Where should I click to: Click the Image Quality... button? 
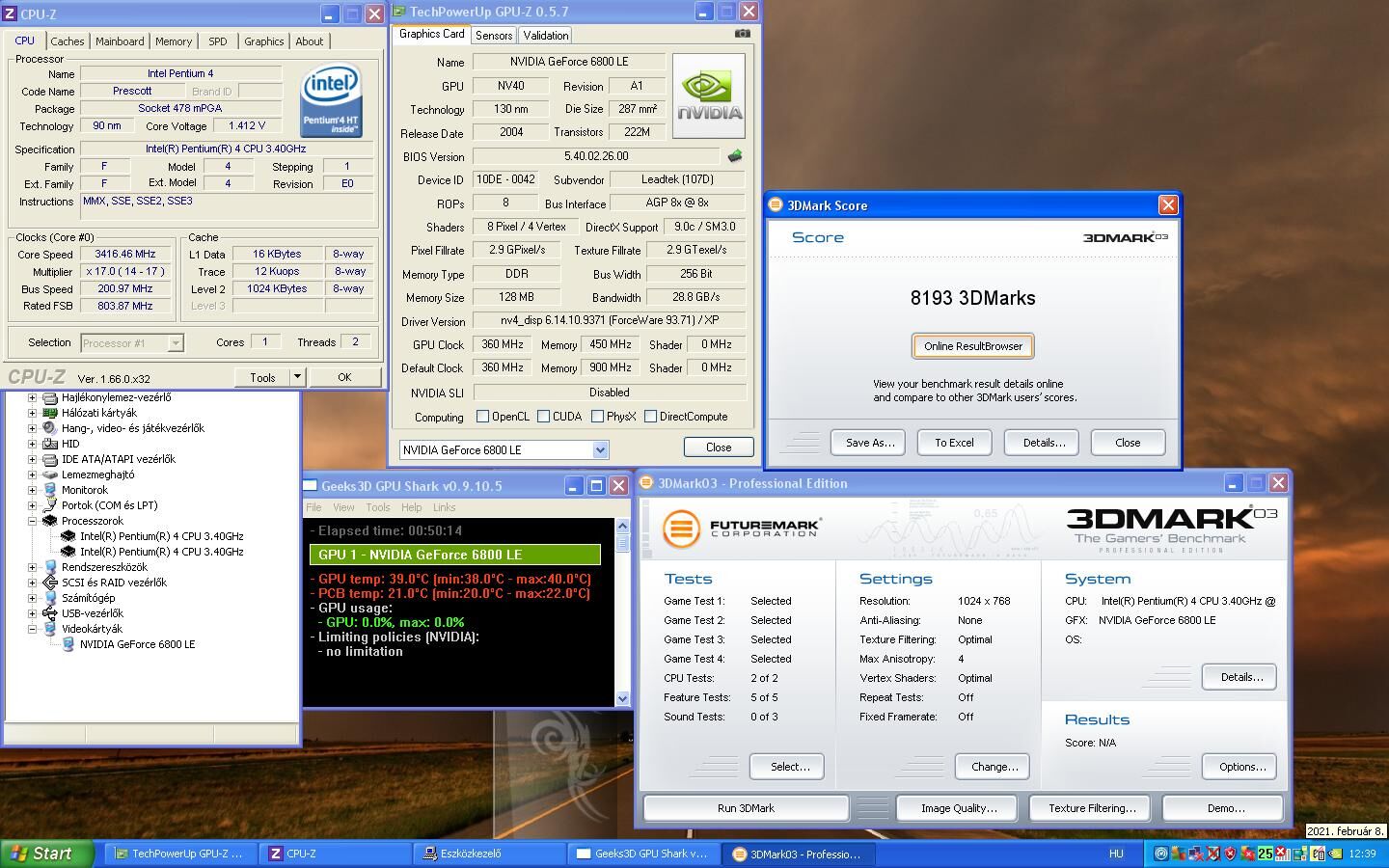click(959, 808)
